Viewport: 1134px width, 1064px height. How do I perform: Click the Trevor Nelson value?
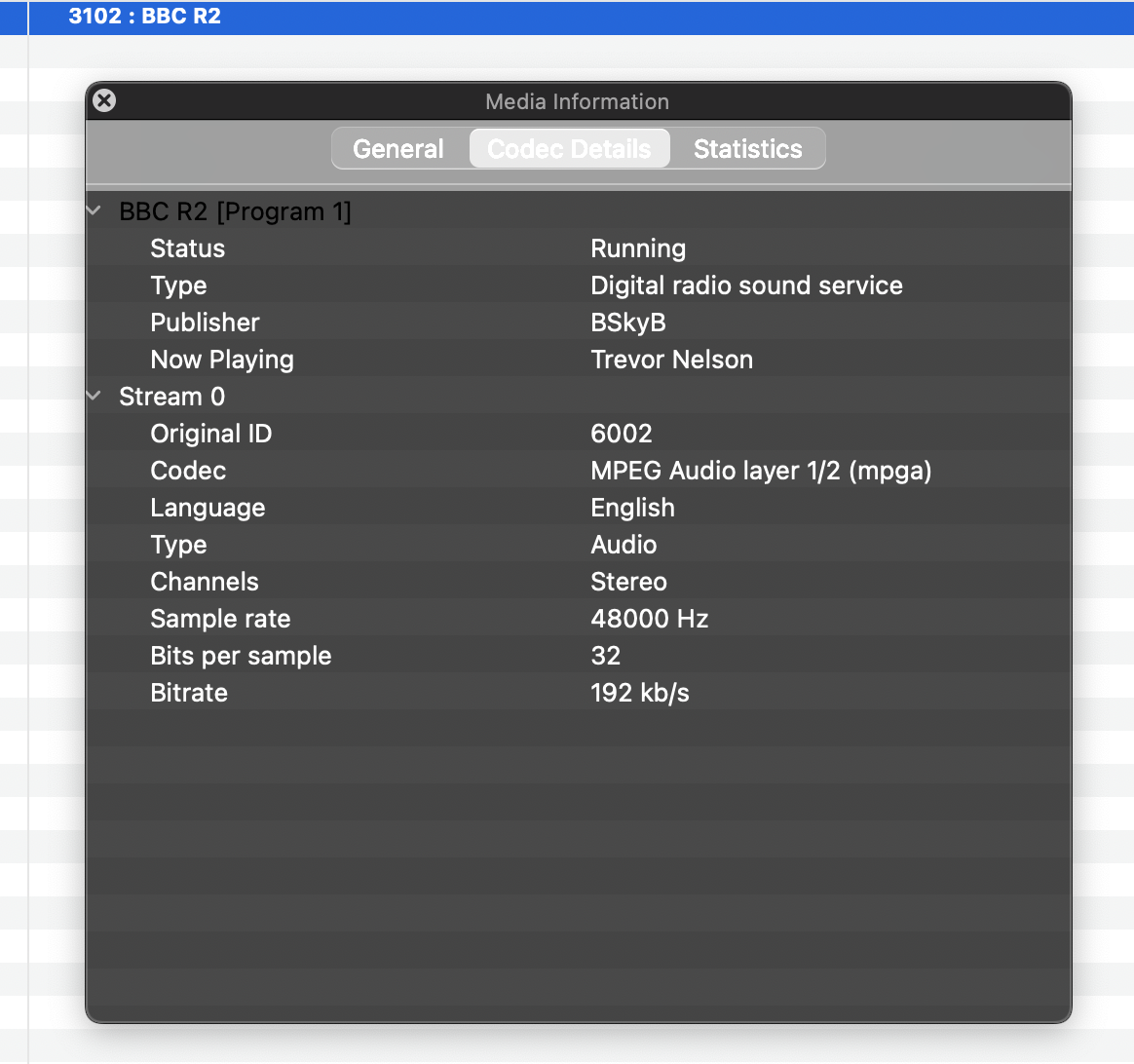click(672, 360)
